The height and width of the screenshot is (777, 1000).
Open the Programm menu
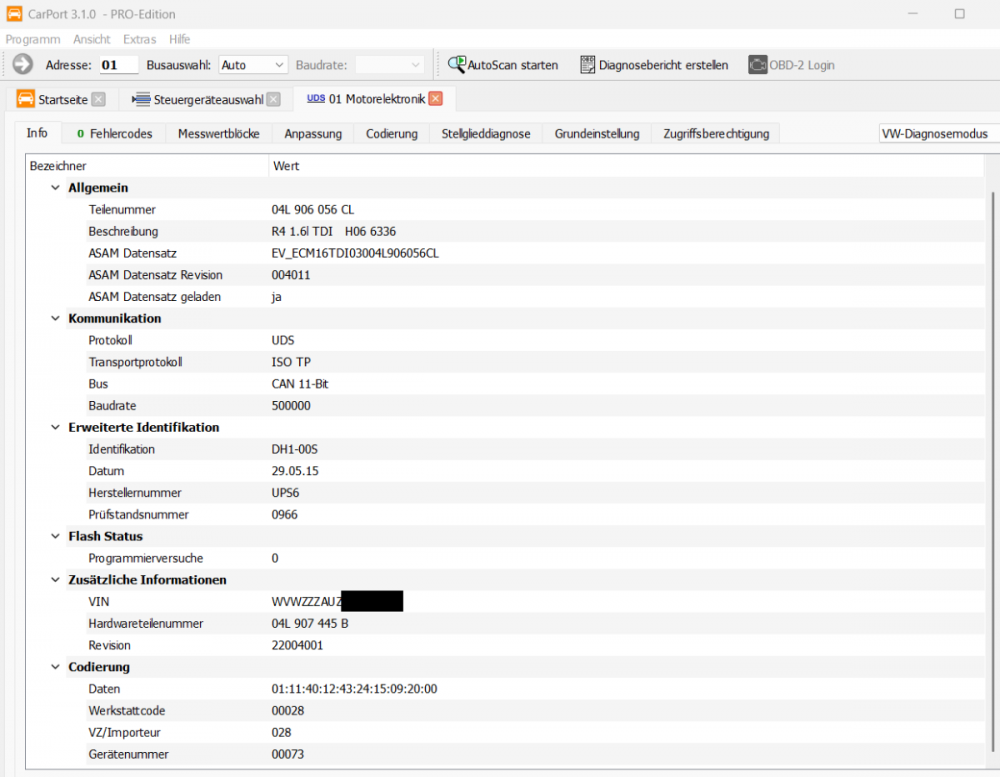click(33, 39)
